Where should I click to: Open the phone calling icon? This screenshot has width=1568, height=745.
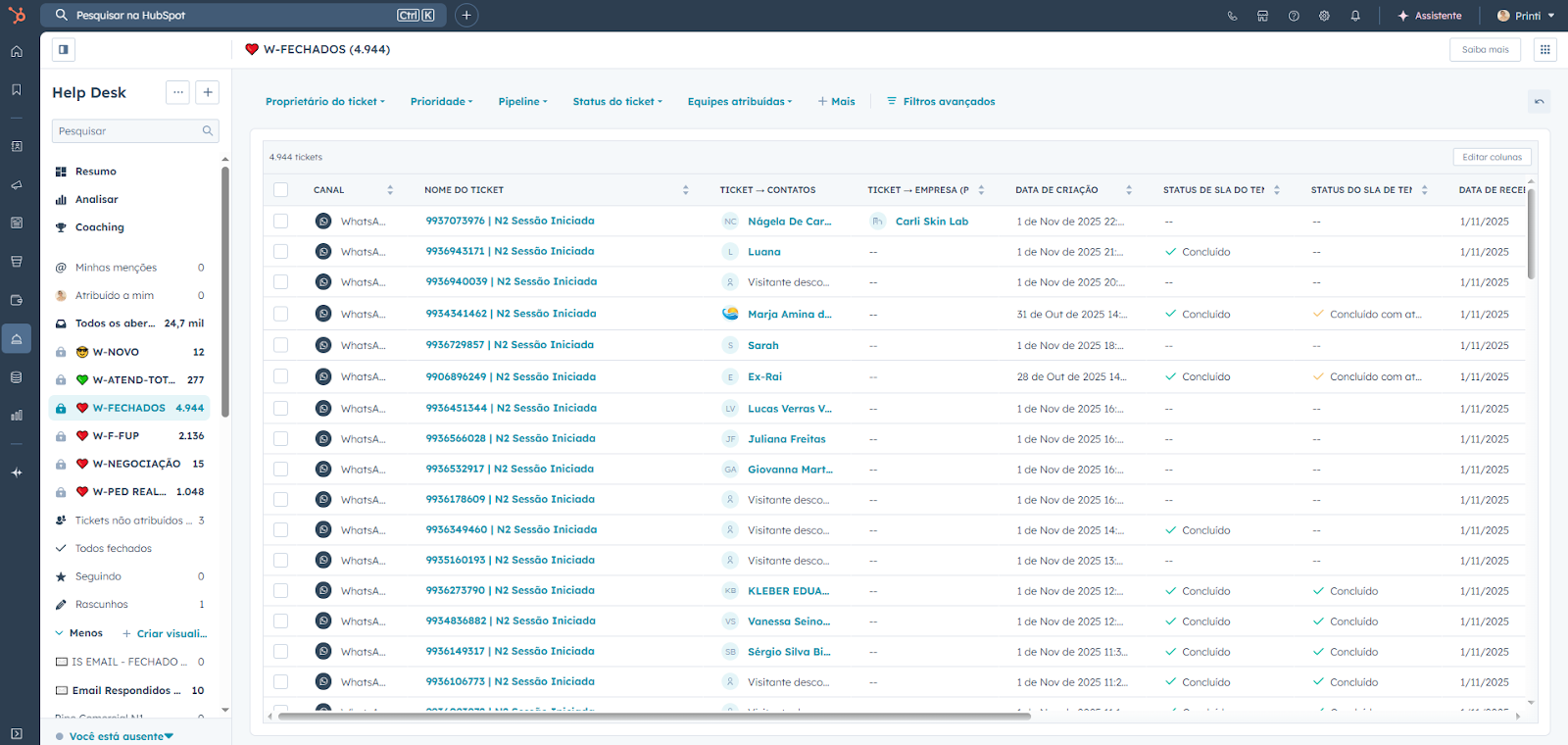(1232, 16)
